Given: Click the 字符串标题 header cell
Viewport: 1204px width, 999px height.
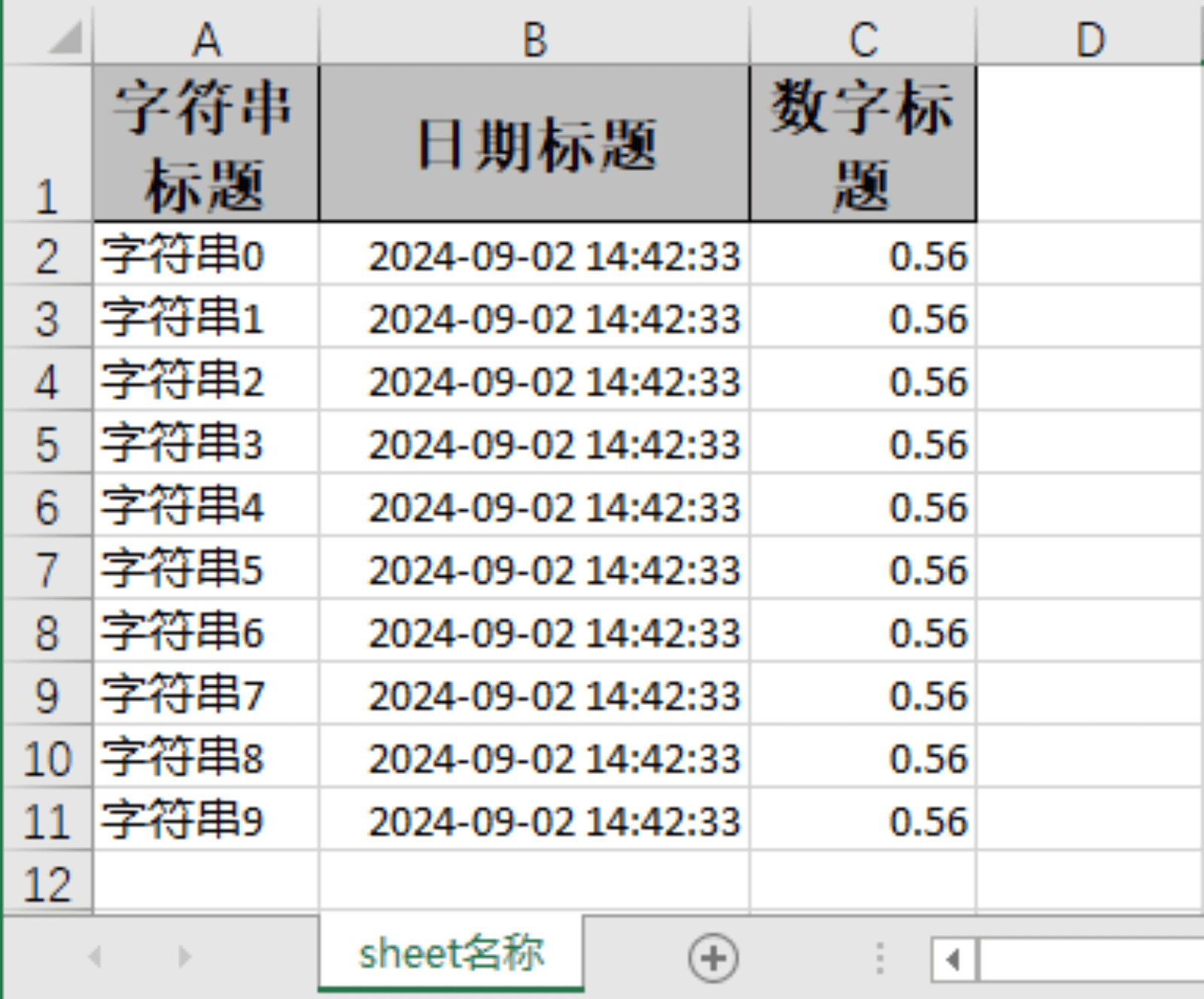Looking at the screenshot, I should pos(206,143).
